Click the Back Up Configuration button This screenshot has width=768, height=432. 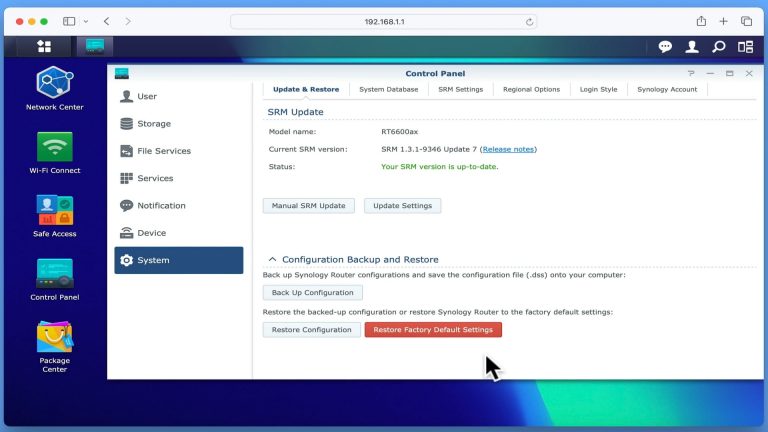point(312,292)
